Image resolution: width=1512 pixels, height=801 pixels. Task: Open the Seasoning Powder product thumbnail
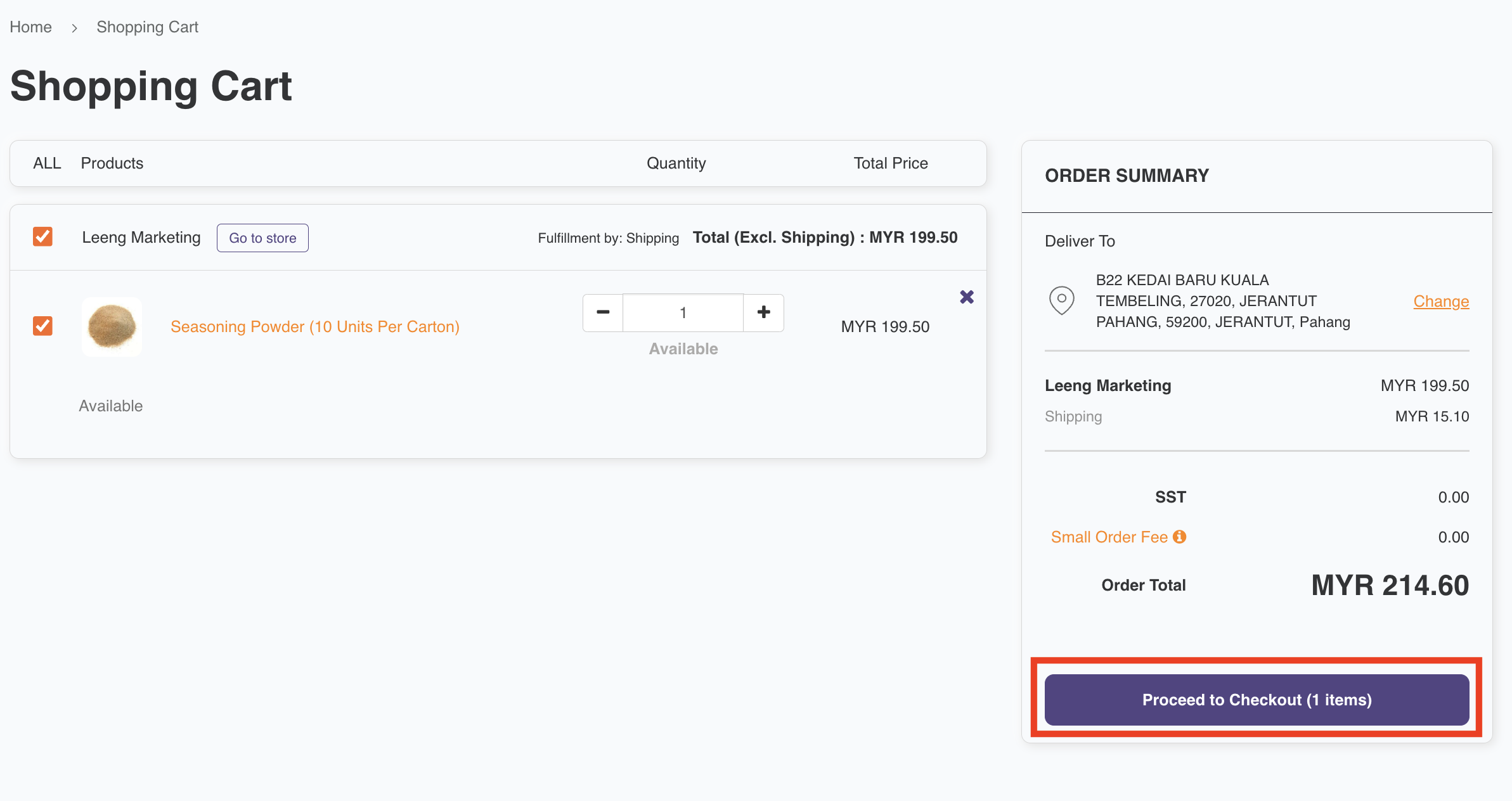(x=112, y=326)
